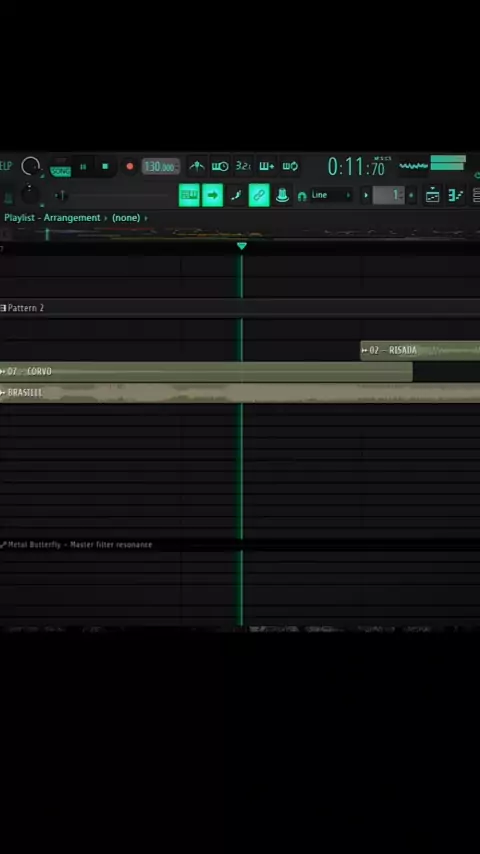Click the green playhead marker on timeline
Screen dimensions: 480x854
coord(242,246)
